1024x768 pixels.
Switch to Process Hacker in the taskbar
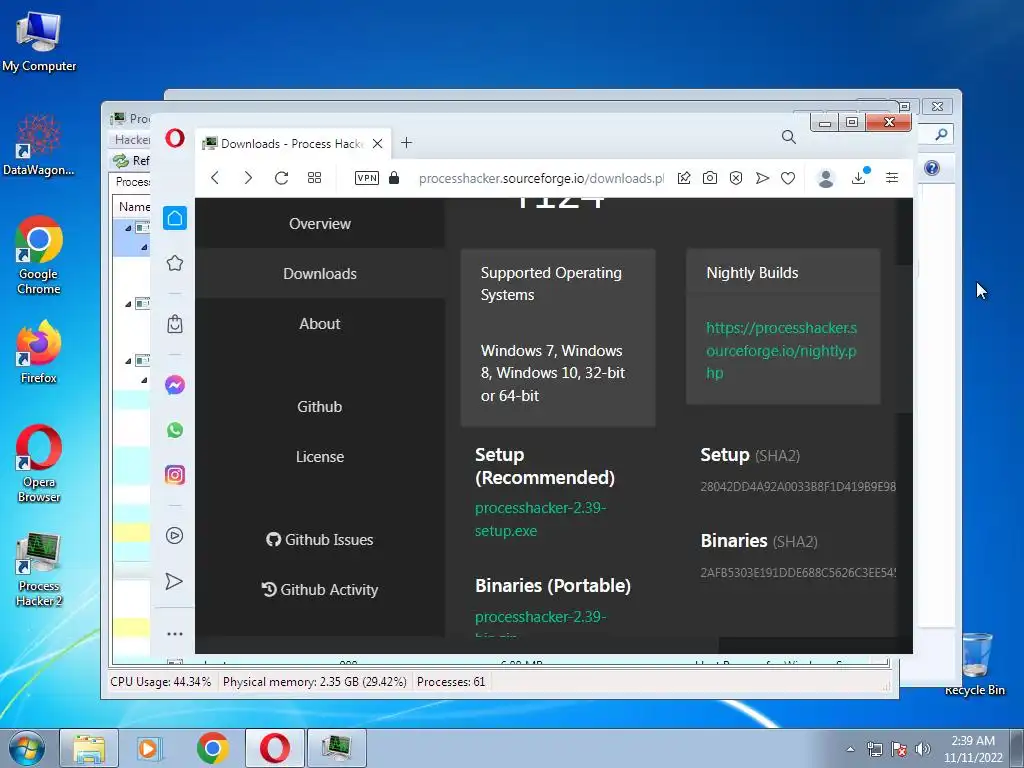click(x=337, y=748)
